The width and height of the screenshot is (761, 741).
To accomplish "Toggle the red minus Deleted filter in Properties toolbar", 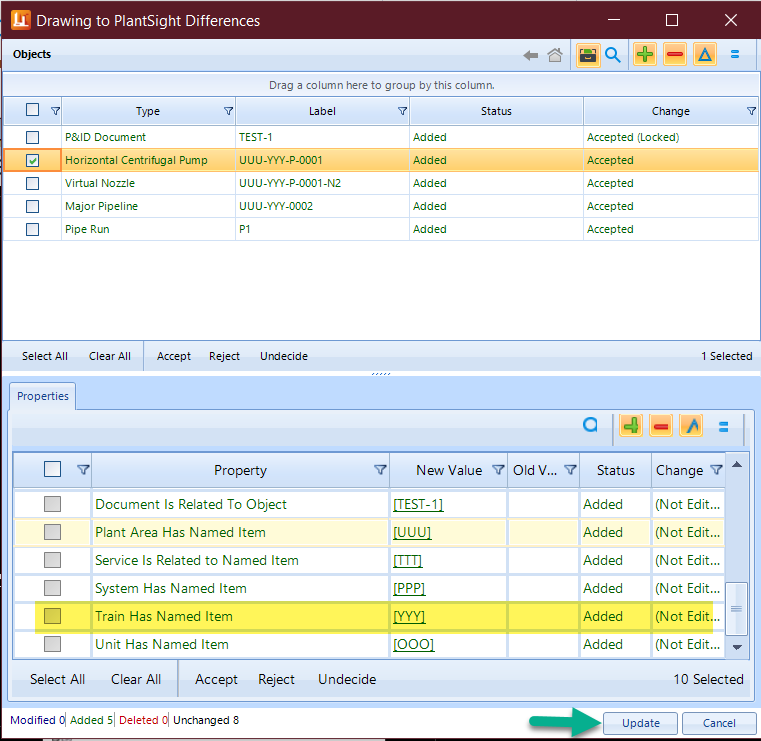I will point(661,426).
